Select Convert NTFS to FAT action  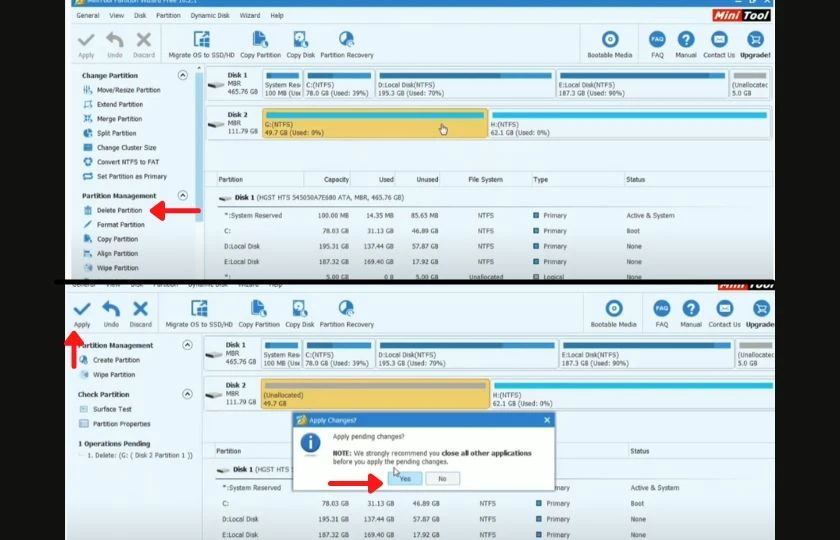(121, 162)
